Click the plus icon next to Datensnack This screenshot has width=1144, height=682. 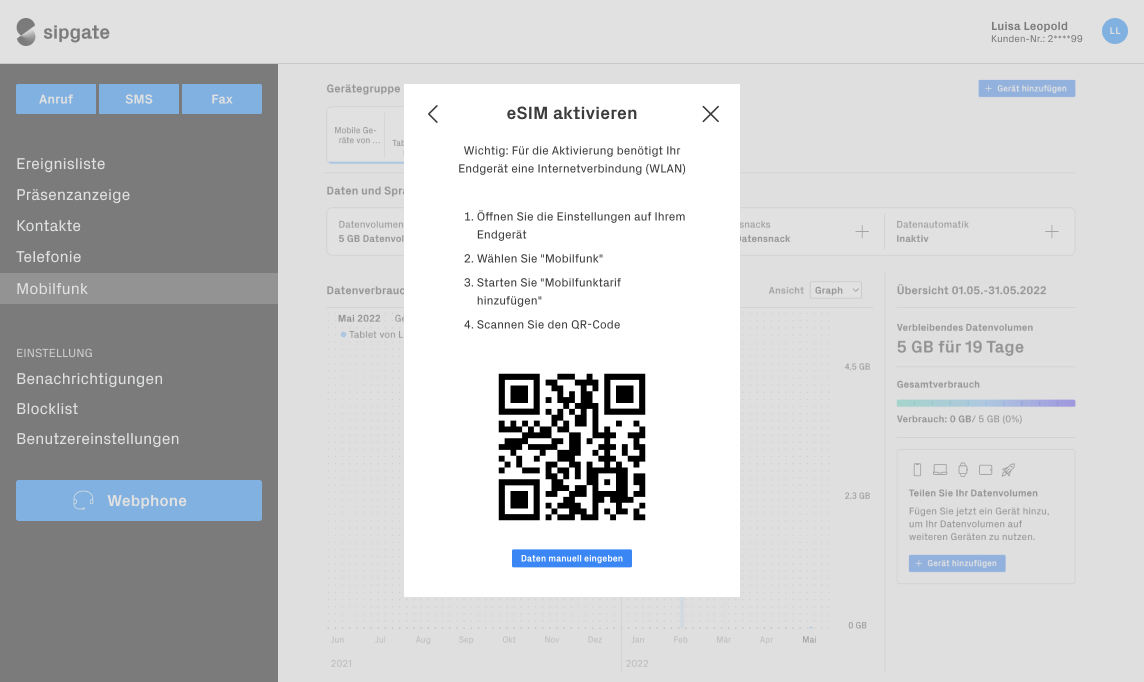coord(862,232)
